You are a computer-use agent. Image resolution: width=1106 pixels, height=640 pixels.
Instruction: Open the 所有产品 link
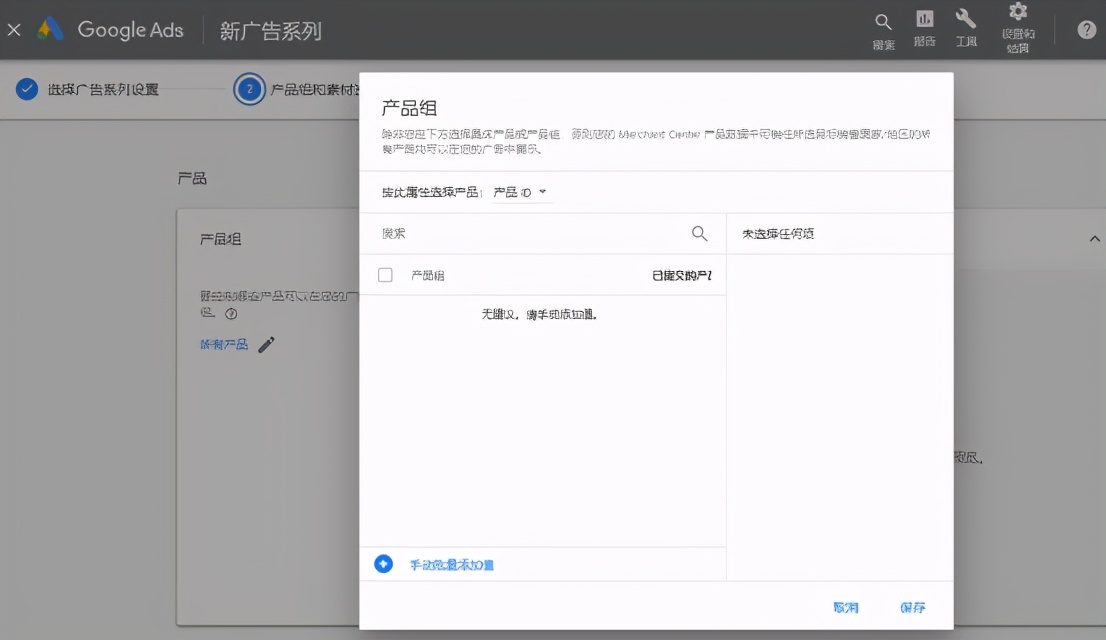tap(222, 343)
